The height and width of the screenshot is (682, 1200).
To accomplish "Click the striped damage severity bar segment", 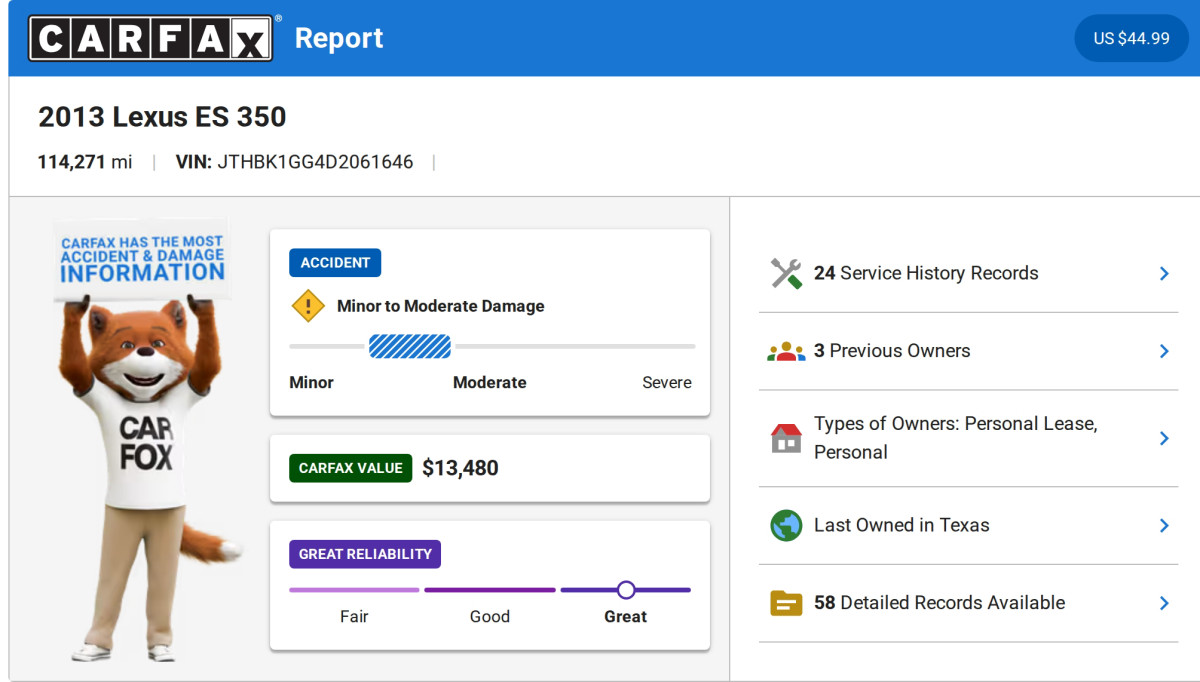I will (410, 346).
